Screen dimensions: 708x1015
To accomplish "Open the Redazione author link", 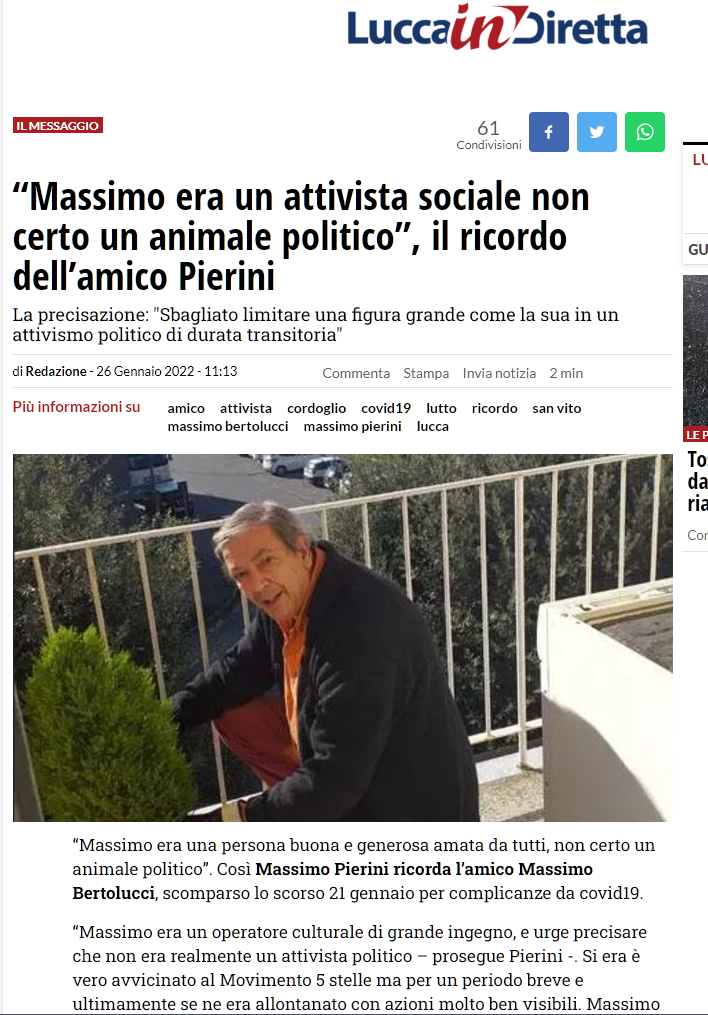I will [56, 372].
